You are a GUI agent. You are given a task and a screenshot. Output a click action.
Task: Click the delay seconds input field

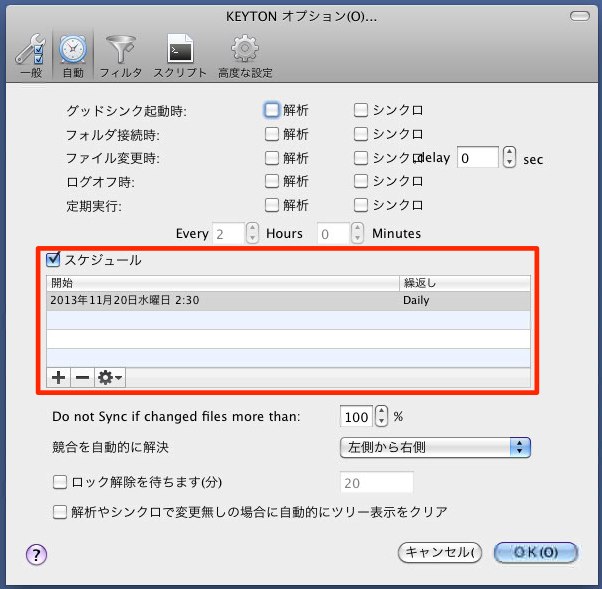(478, 157)
